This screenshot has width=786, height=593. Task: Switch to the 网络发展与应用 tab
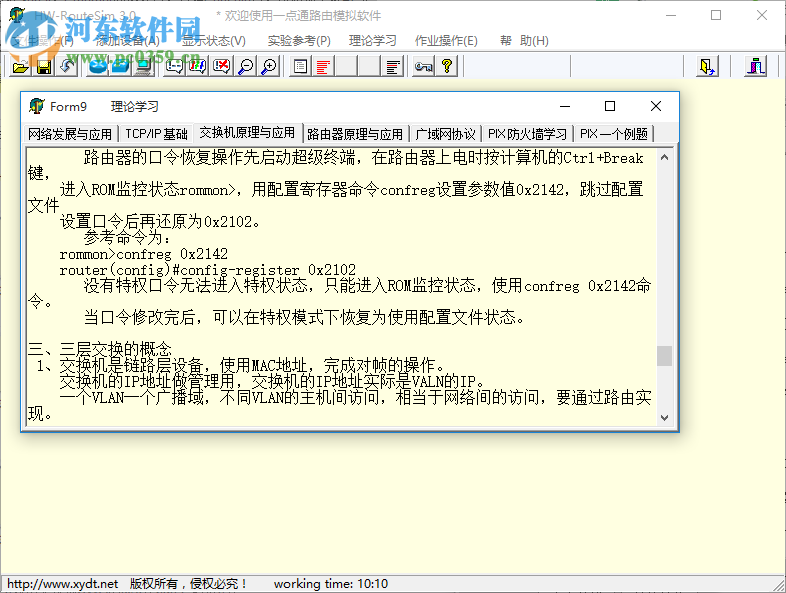[70, 134]
